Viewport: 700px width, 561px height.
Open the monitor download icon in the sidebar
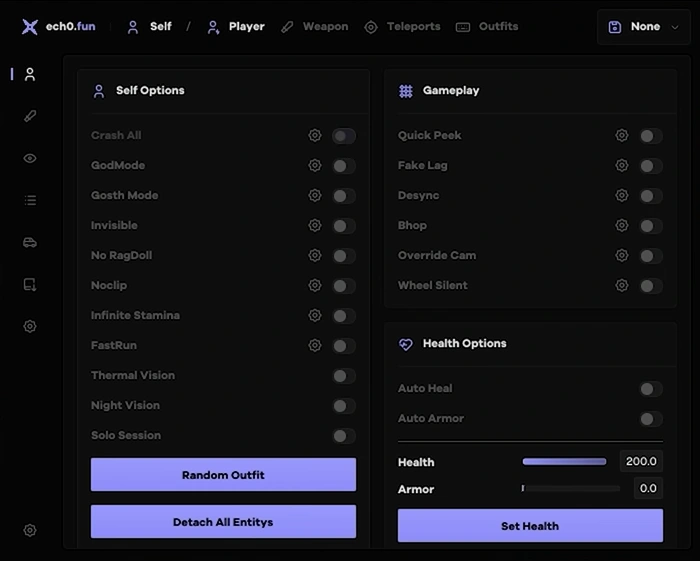[30, 284]
